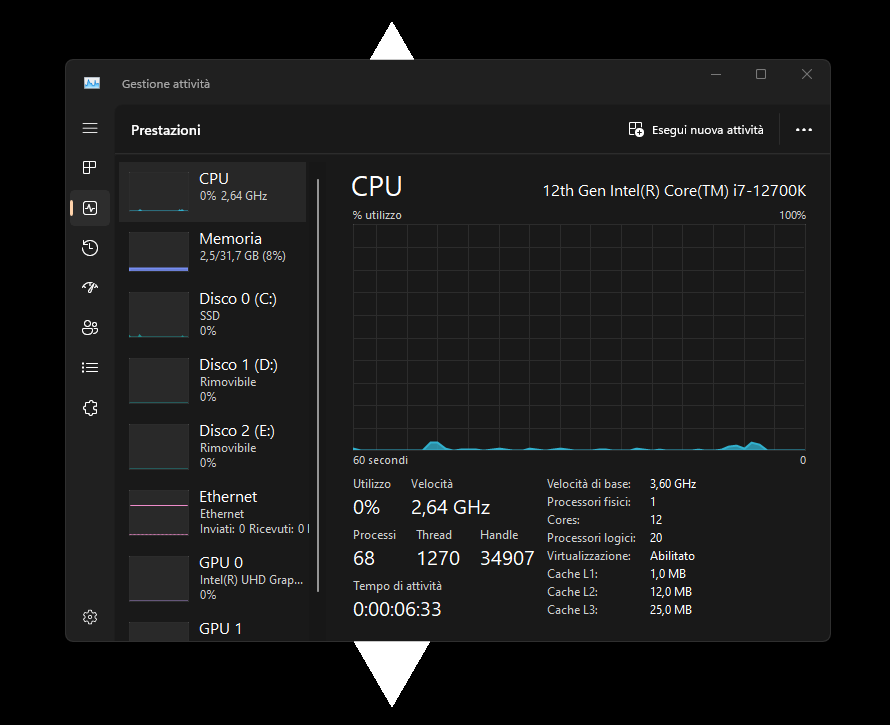The image size is (890, 725).
Task: Click the CPU utilization graph
Action: click(579, 337)
